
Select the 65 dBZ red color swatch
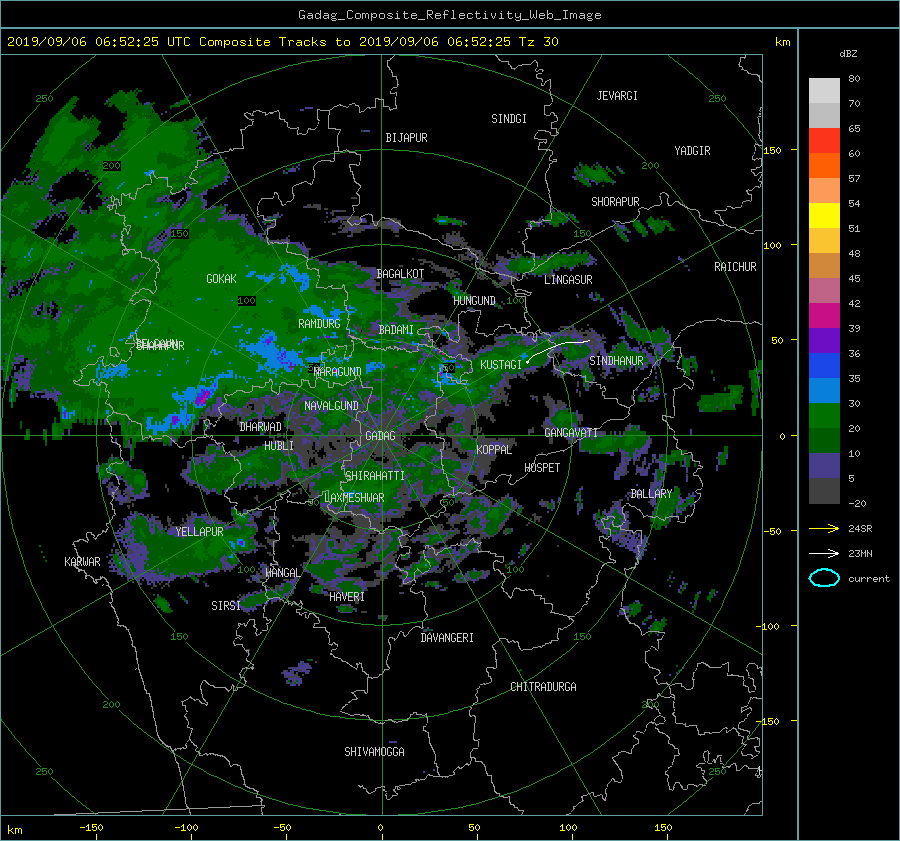coord(824,140)
